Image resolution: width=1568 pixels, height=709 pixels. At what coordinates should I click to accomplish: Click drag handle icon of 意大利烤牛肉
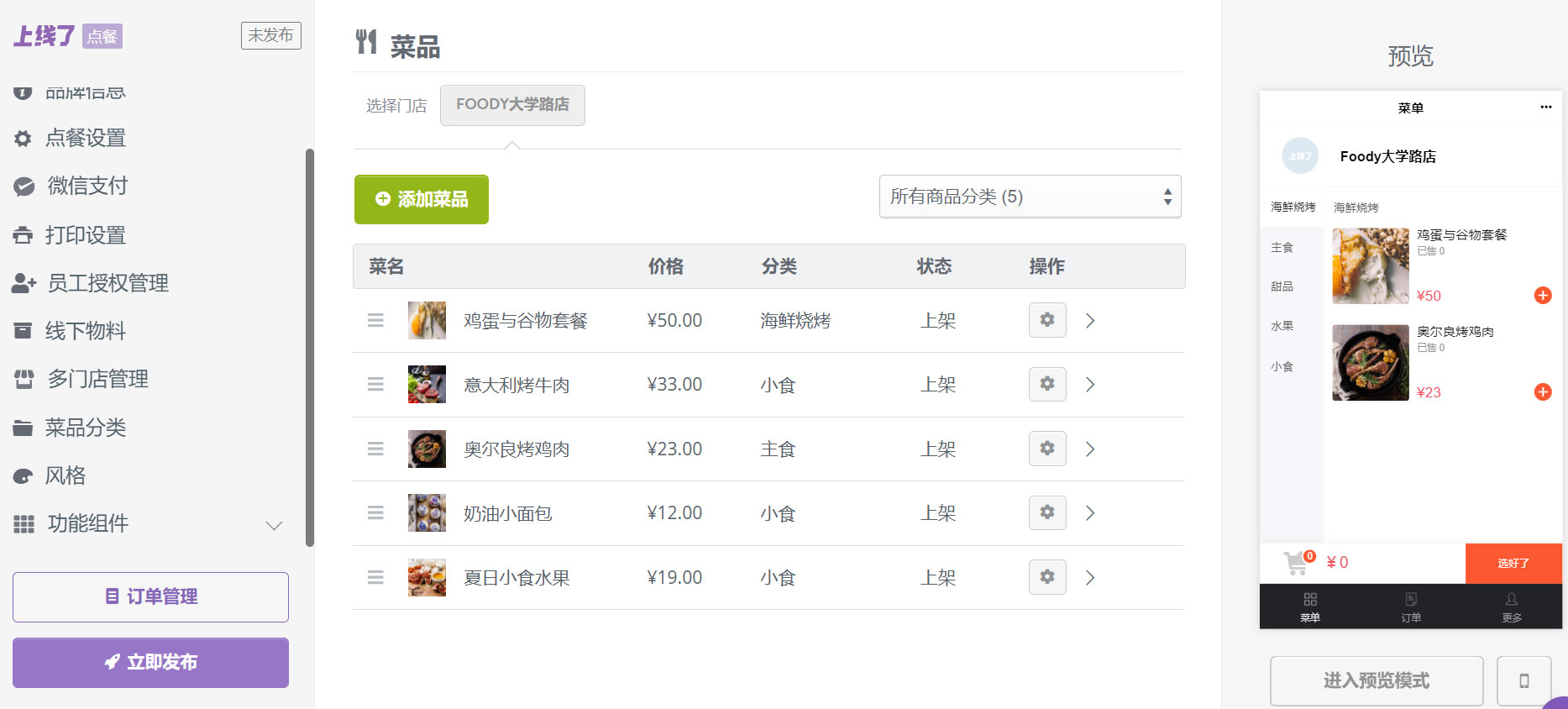pyautogui.click(x=375, y=385)
